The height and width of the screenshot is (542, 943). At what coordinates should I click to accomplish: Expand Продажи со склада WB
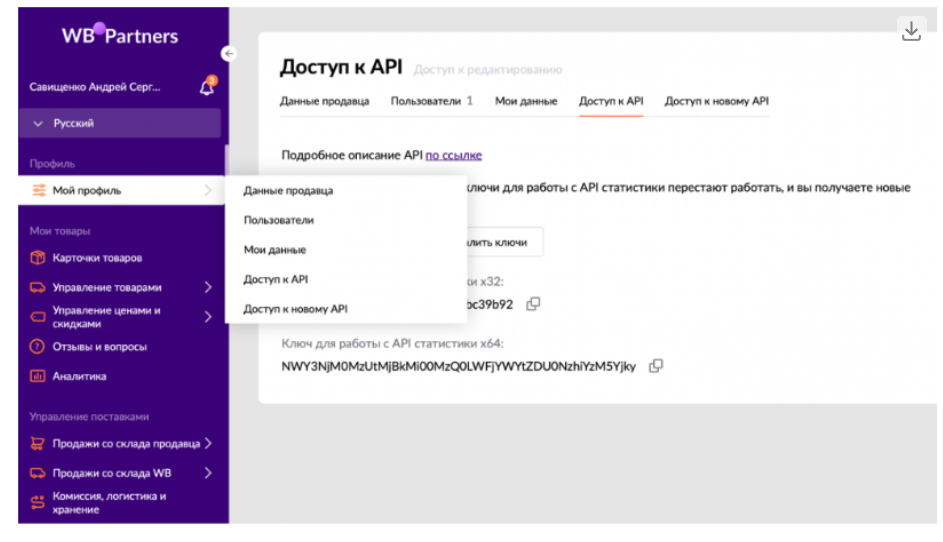208,473
